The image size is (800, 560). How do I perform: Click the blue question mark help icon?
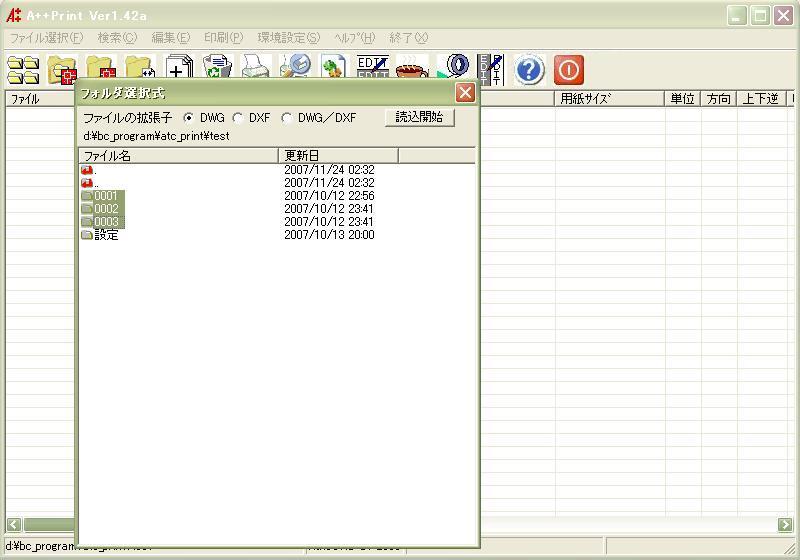(530, 70)
